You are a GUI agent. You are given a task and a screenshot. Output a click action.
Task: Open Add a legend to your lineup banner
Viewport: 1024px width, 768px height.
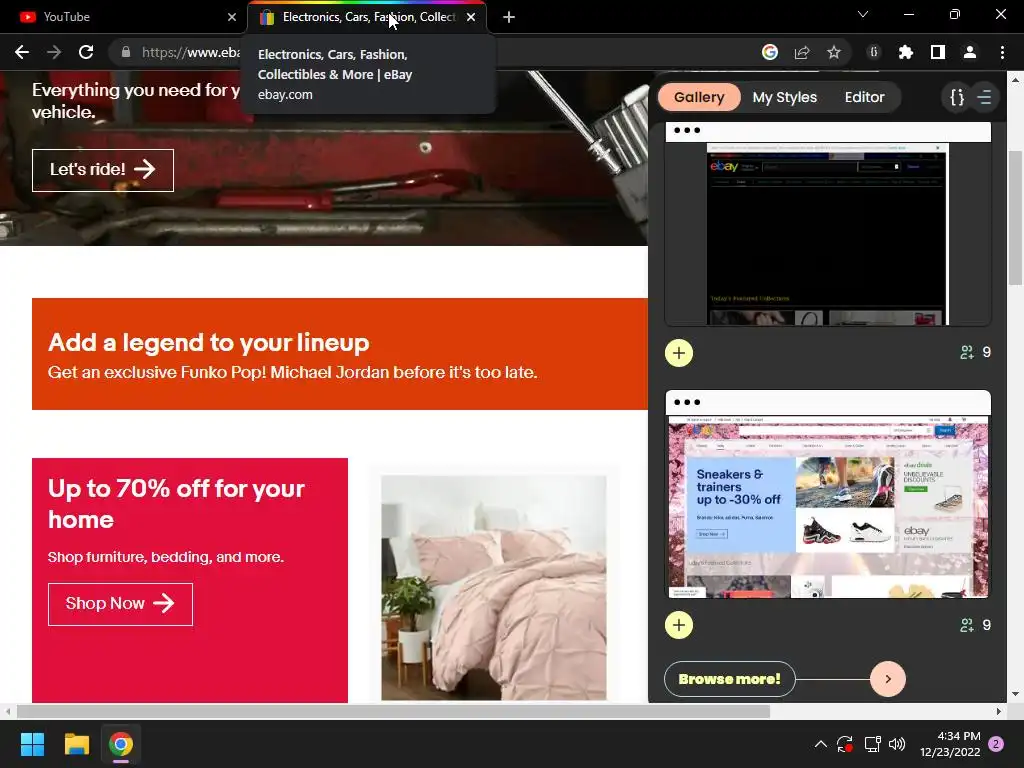point(340,354)
